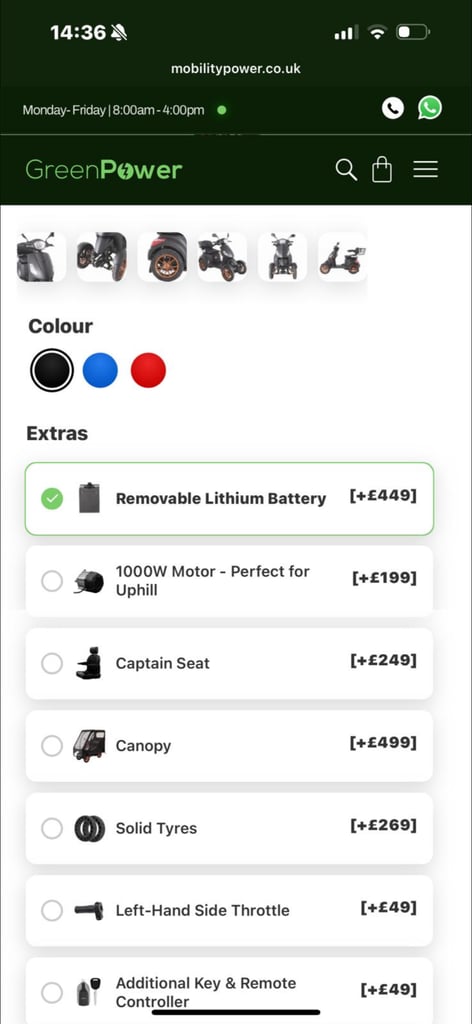
Task: Open the shopping bag cart
Action: [382, 170]
